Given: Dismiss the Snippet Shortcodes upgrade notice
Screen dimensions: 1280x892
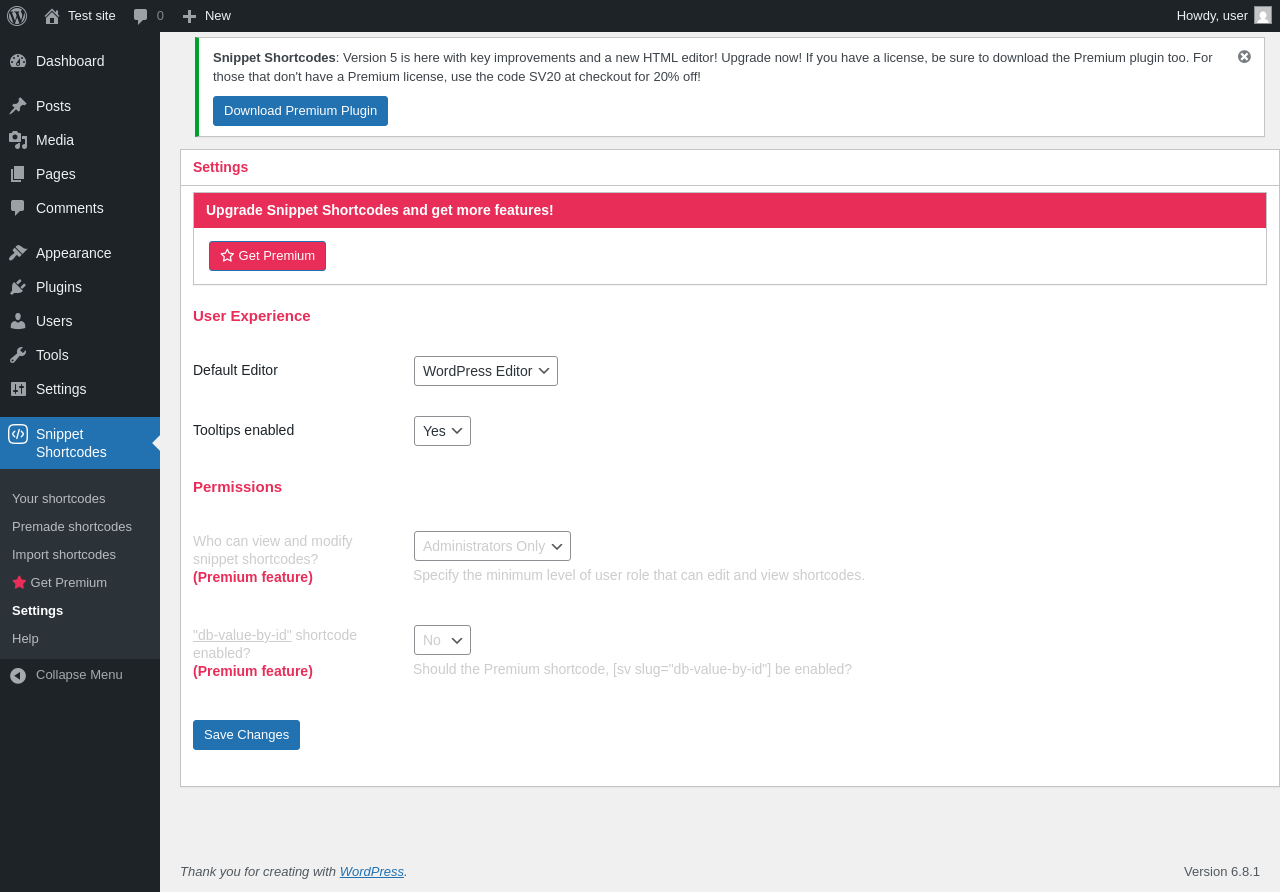Looking at the screenshot, I should coord(1244,57).
